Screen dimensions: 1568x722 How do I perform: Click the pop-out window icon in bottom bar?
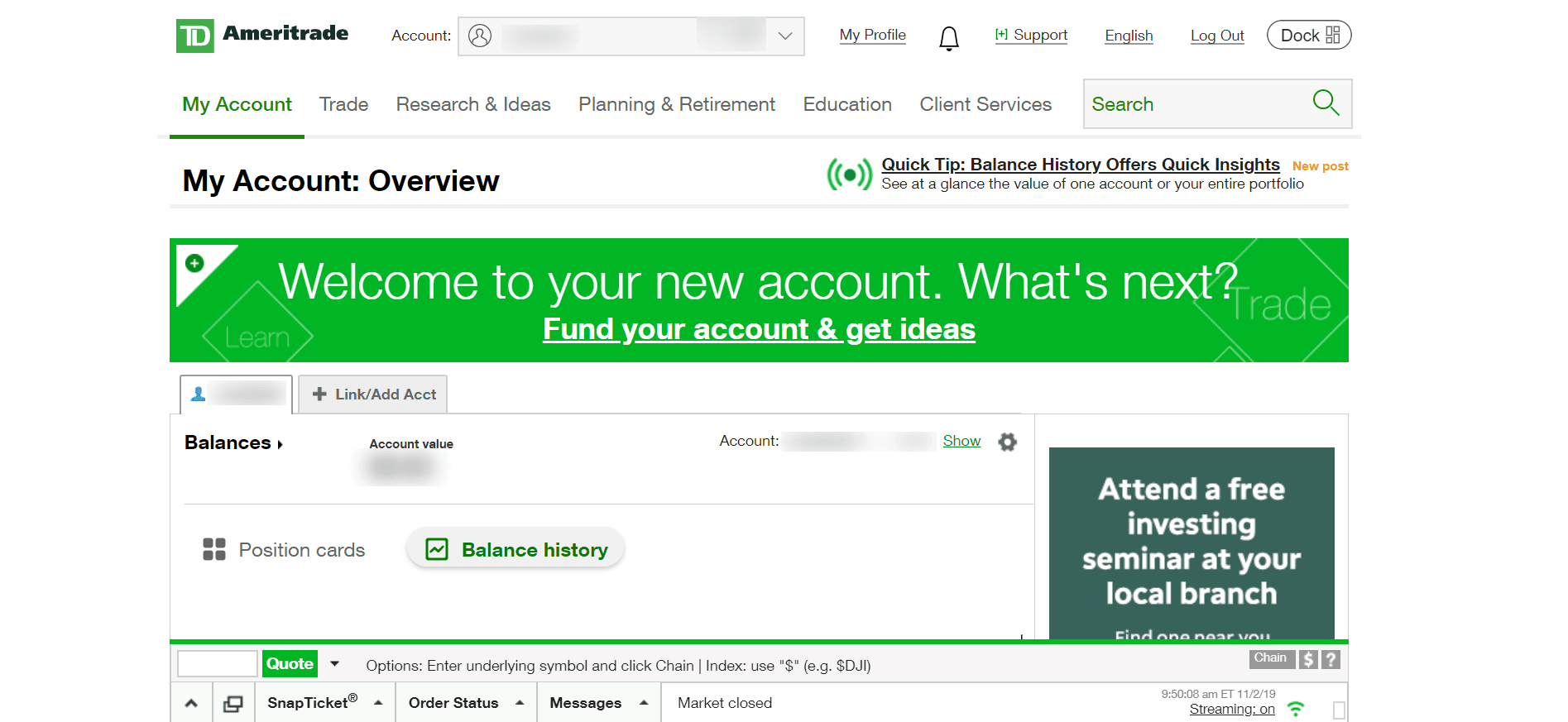pos(233,703)
